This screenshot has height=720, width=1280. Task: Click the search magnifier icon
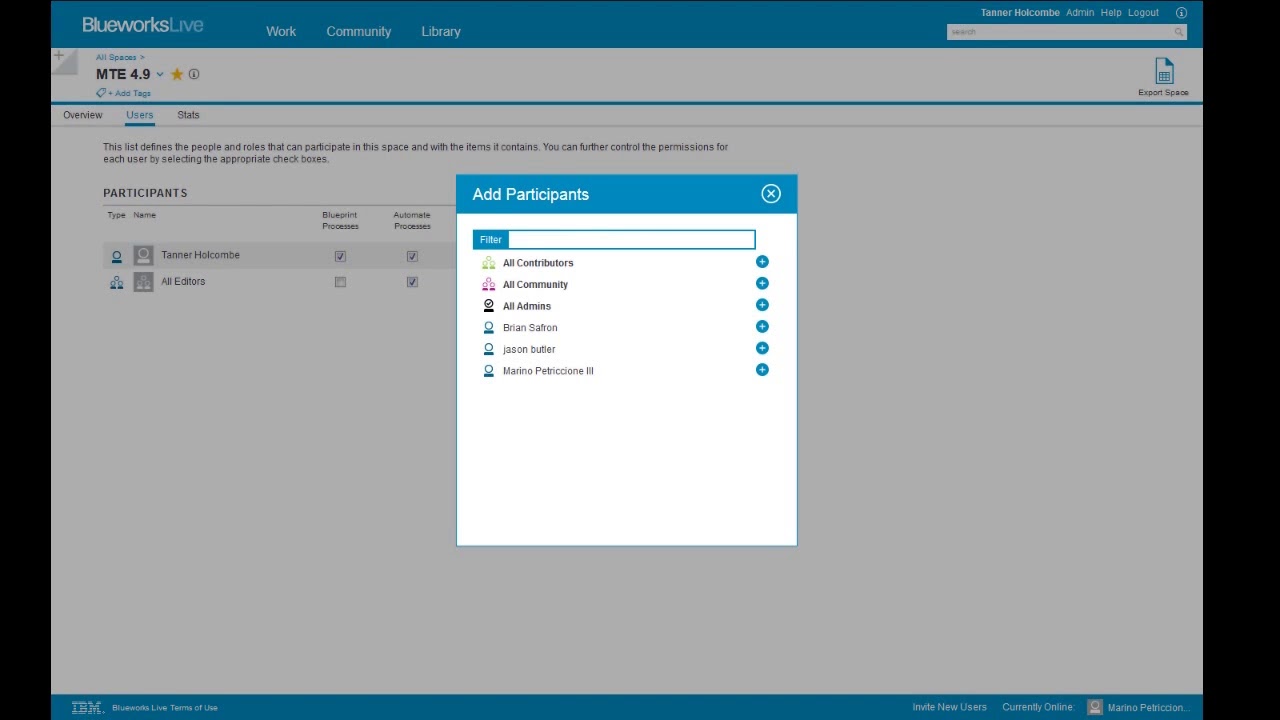click(x=1179, y=32)
